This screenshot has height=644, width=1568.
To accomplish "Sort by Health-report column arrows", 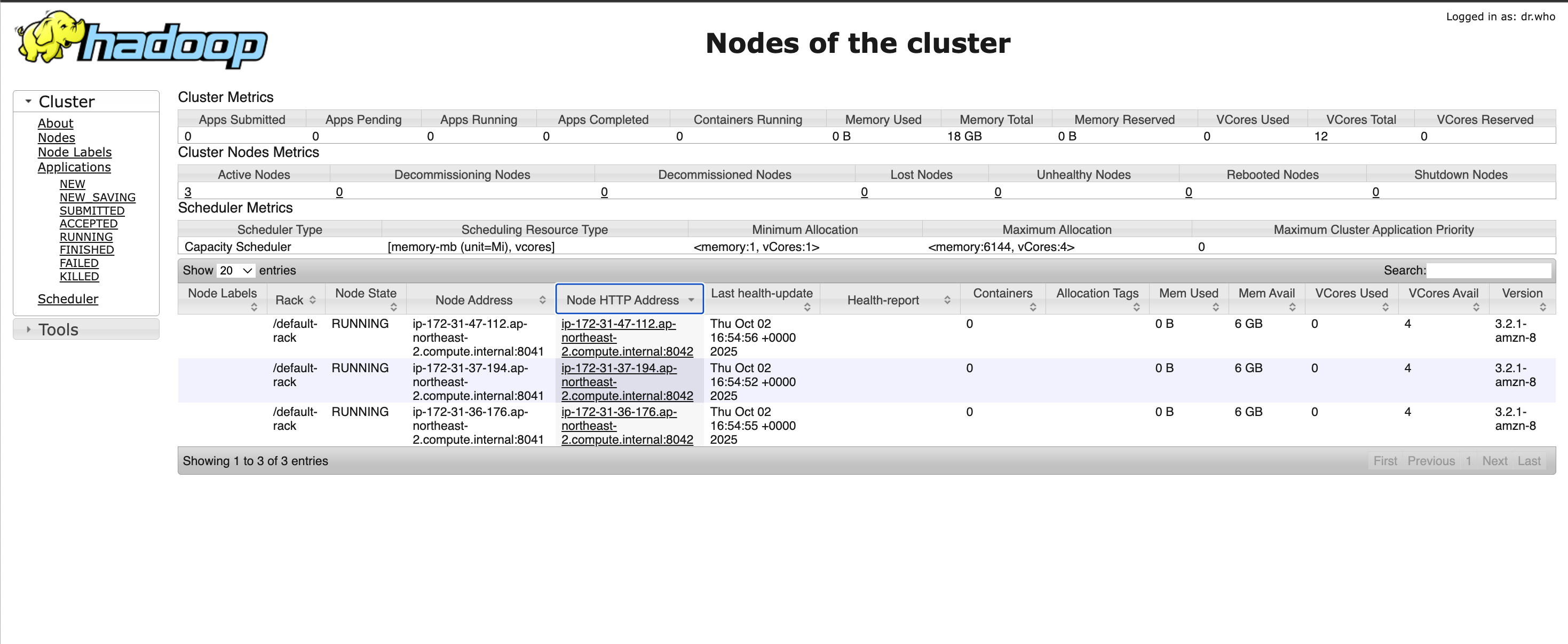I will tap(947, 300).
